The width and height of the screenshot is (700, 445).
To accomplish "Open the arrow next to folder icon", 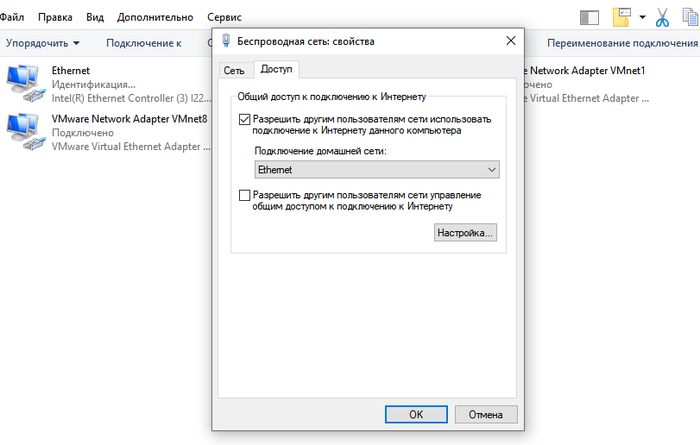I will click(642, 17).
